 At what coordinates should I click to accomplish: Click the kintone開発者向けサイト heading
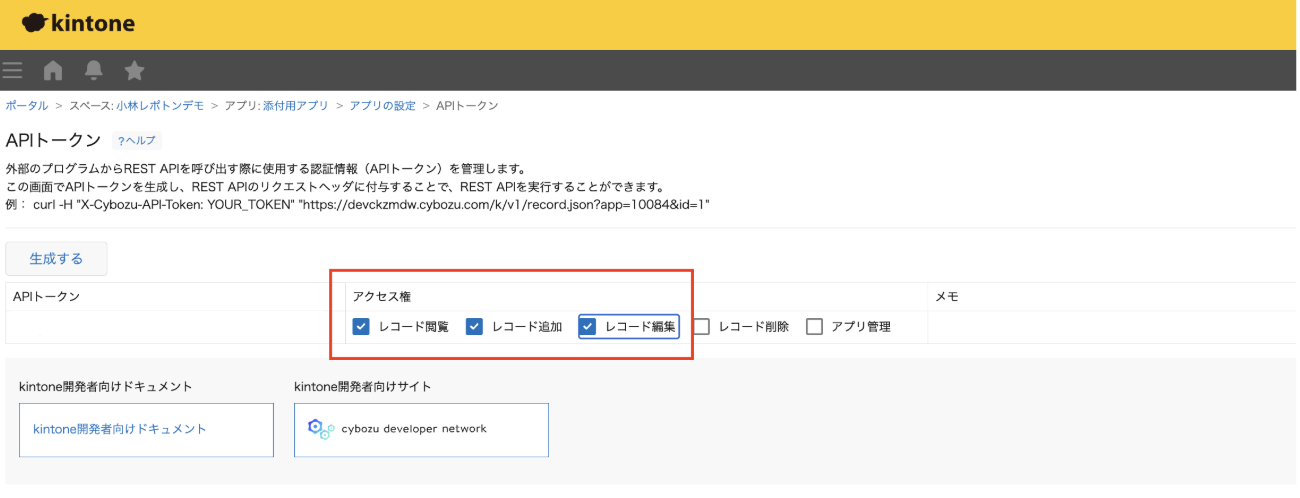363,386
